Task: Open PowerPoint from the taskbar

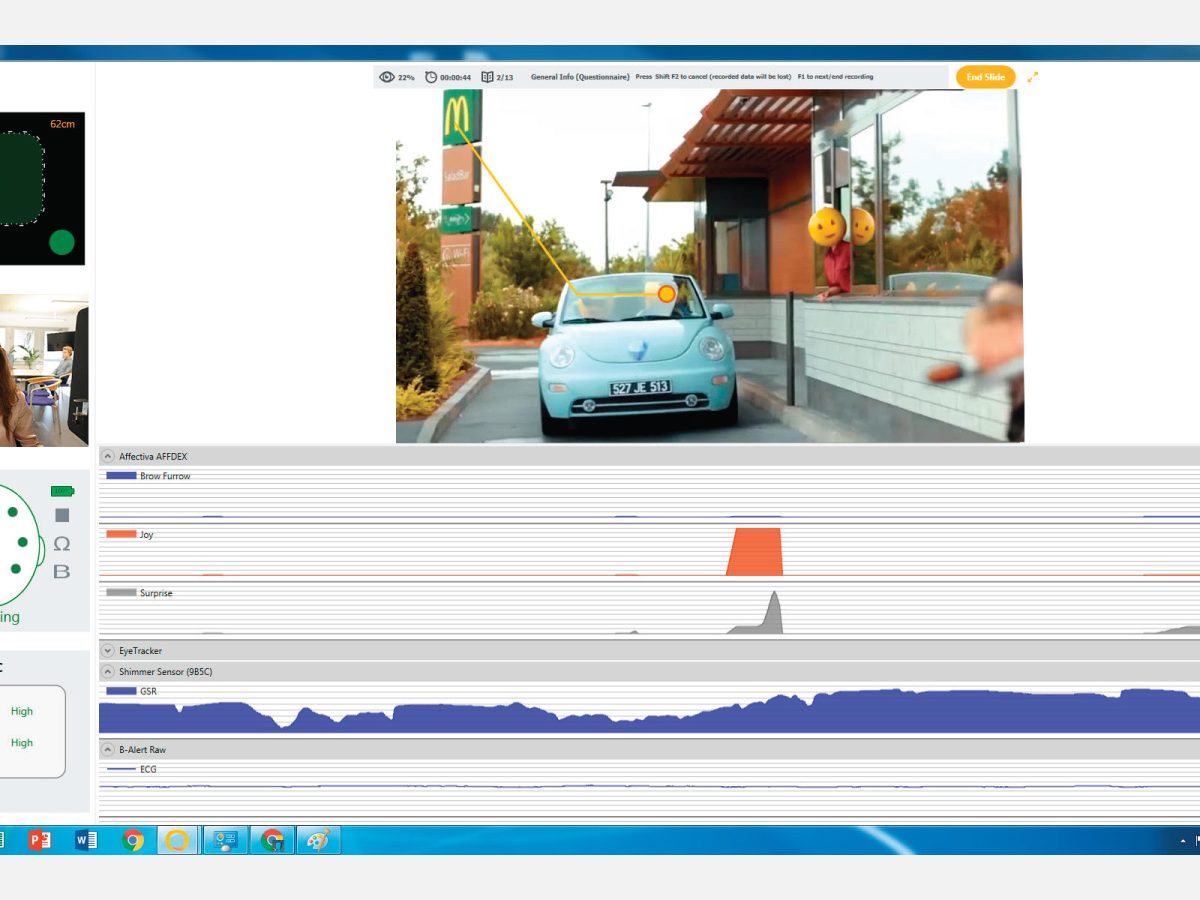Action: click(40, 840)
